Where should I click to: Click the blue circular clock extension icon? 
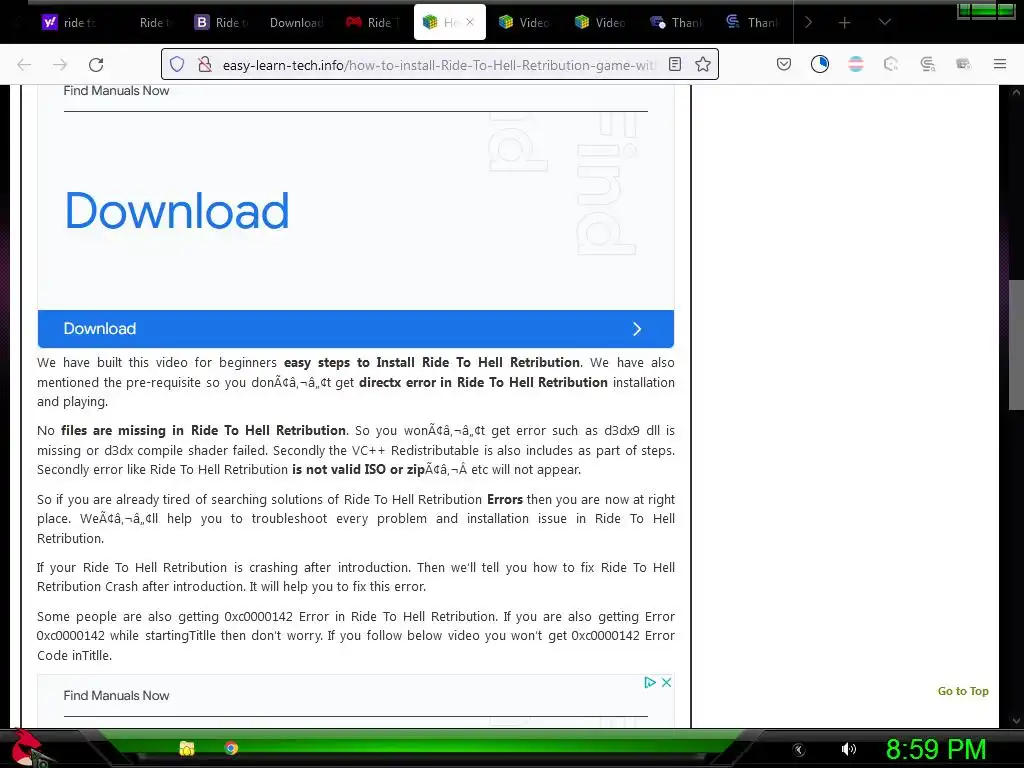820,64
